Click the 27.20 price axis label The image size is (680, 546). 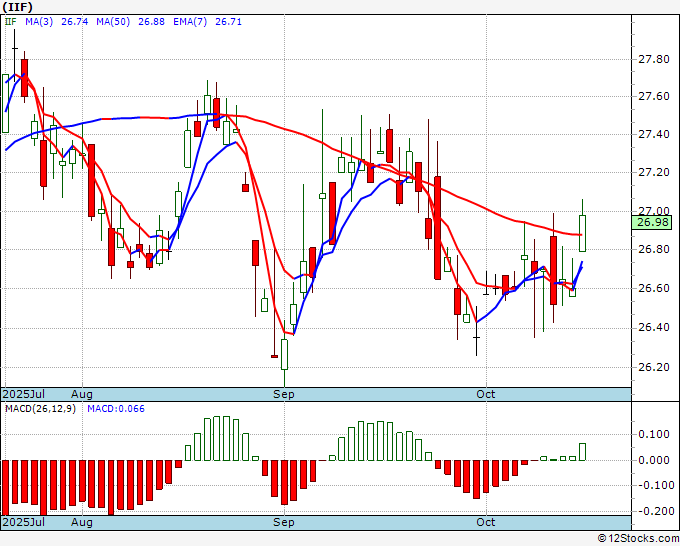click(654, 173)
